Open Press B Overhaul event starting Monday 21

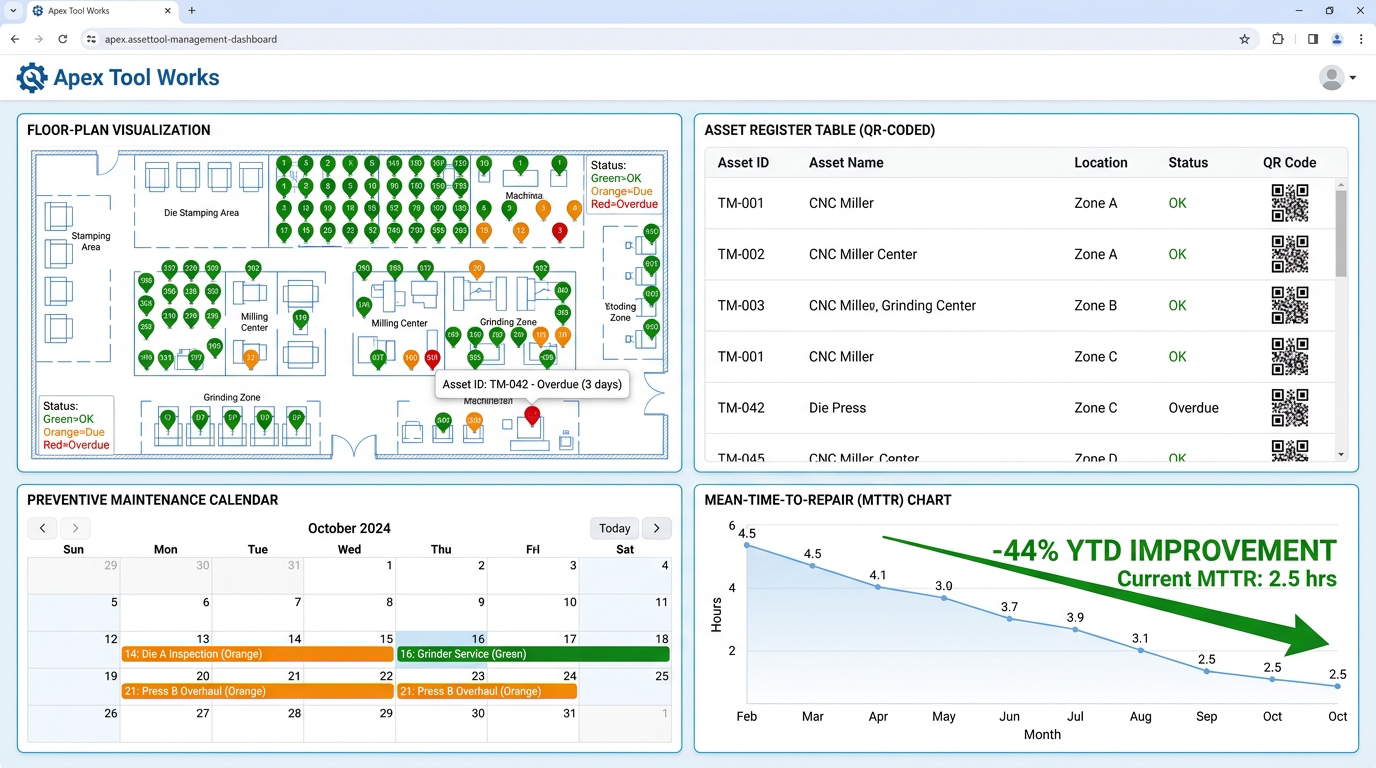click(257, 691)
